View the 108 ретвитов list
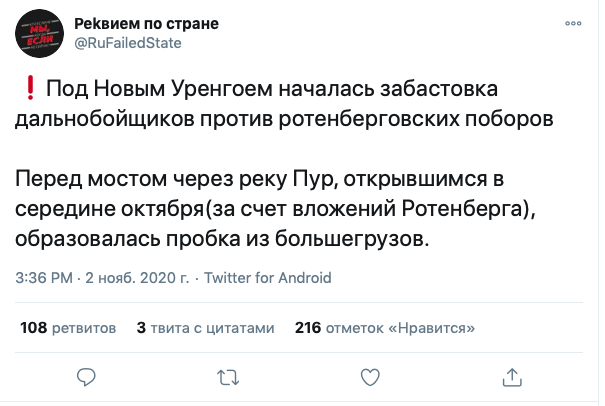The width and height of the screenshot is (605, 406). [68, 327]
